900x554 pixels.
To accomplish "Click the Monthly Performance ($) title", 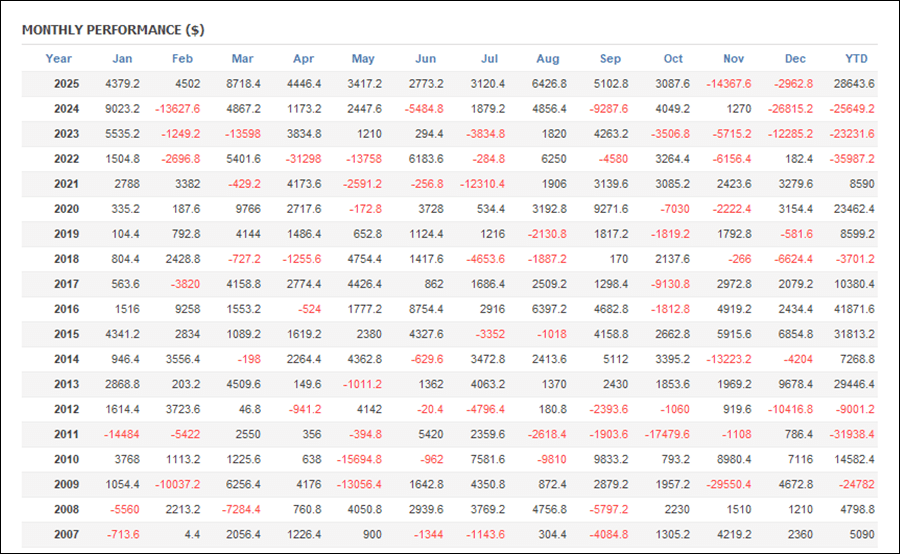I will tap(113, 30).
